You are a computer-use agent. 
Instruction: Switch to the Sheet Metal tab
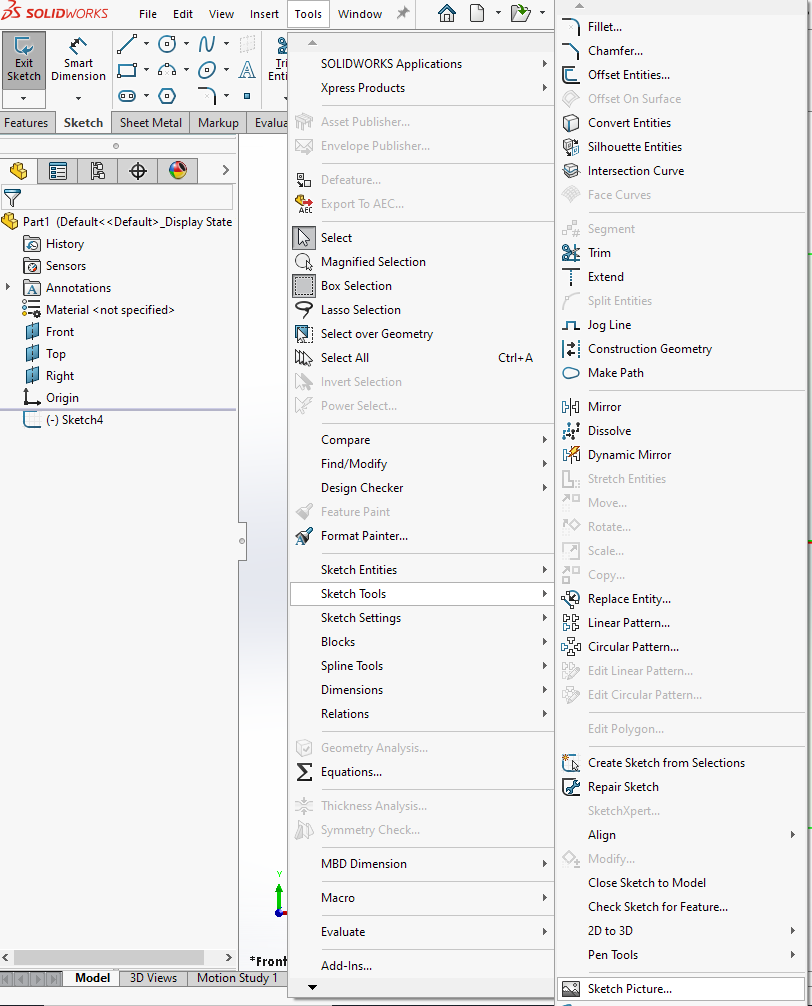[x=151, y=123]
